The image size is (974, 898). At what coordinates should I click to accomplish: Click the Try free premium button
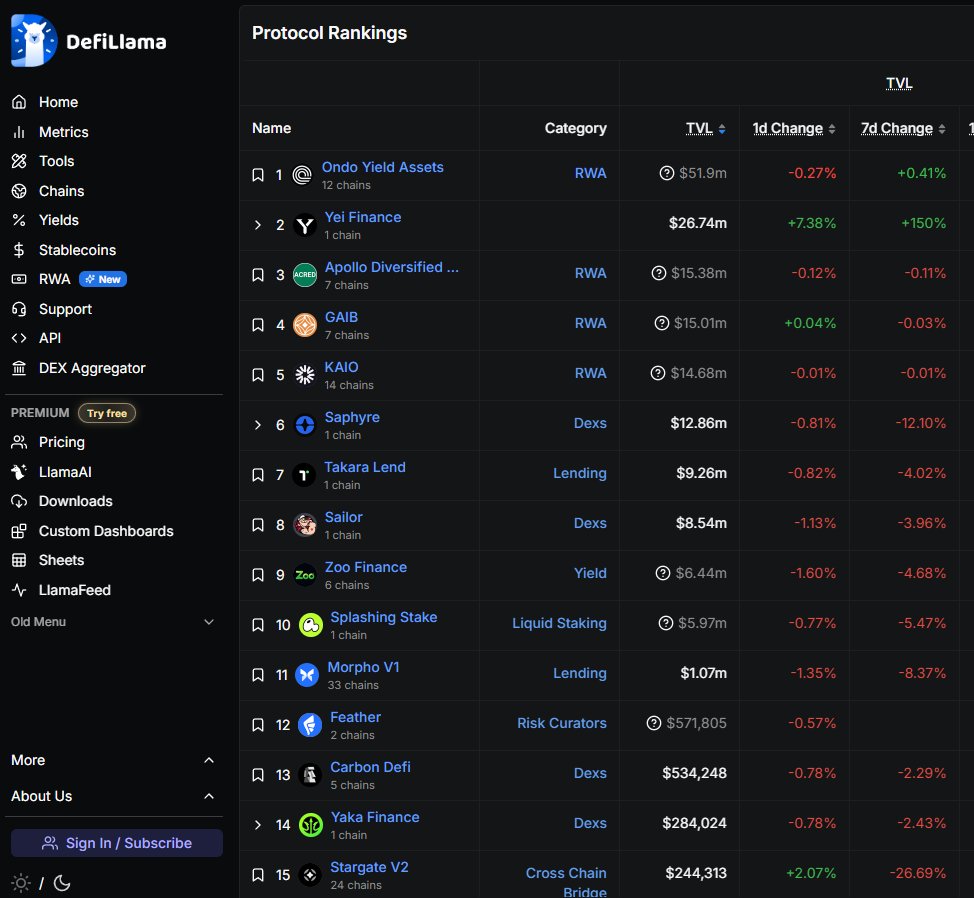(107, 413)
